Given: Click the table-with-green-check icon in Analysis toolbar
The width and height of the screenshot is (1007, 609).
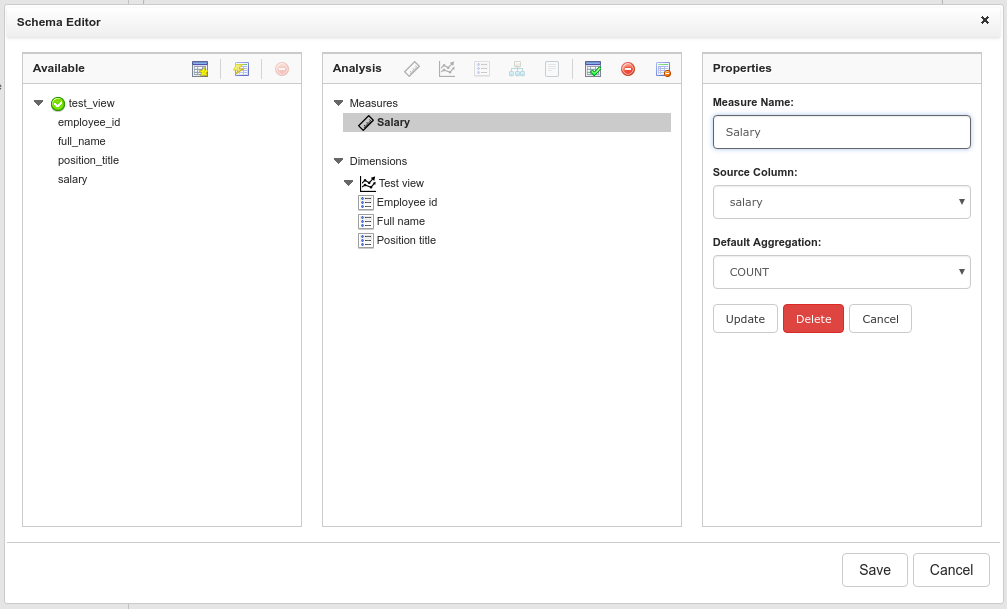Looking at the screenshot, I should pos(593,69).
